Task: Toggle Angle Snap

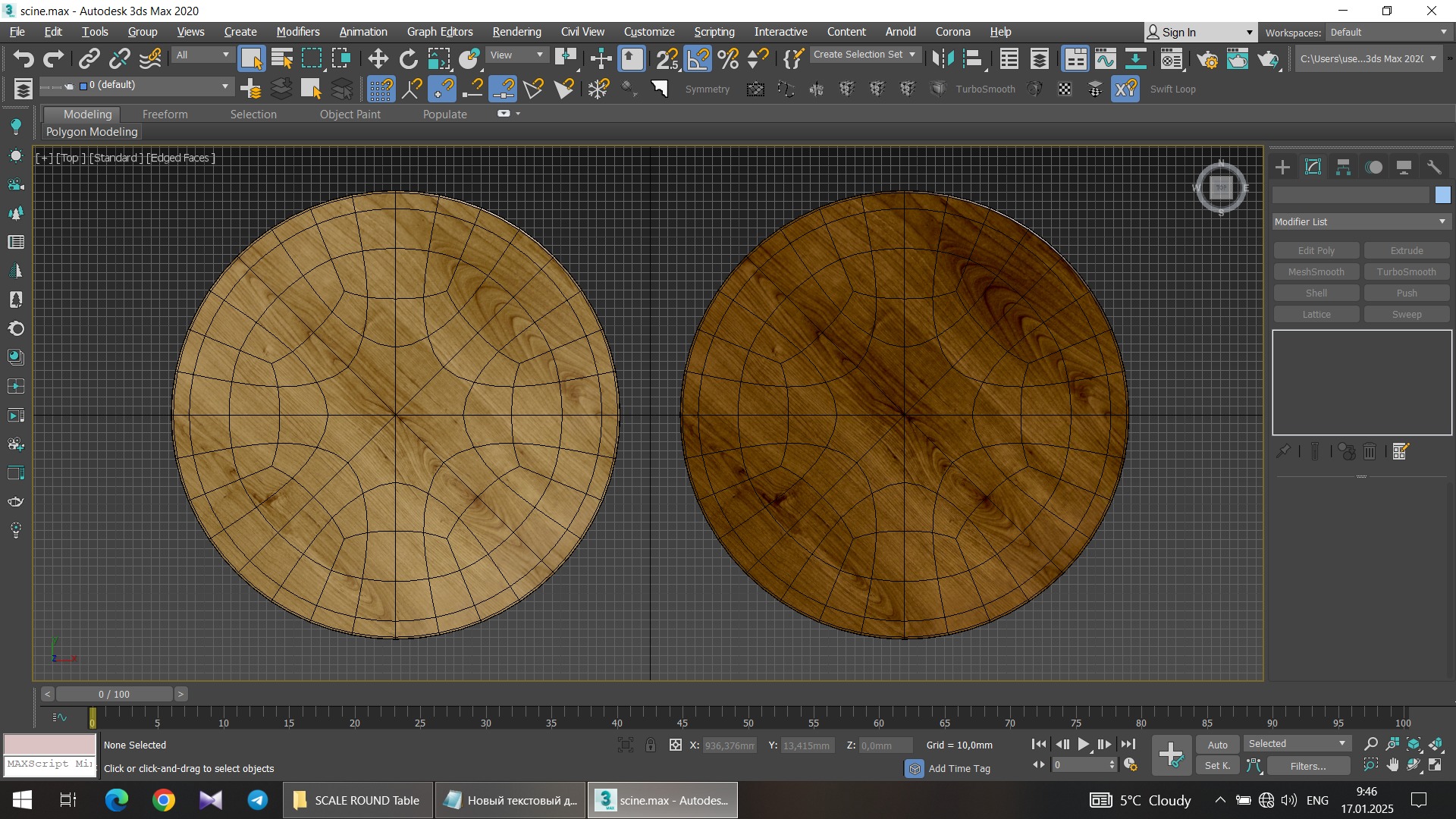Action: pyautogui.click(x=698, y=58)
